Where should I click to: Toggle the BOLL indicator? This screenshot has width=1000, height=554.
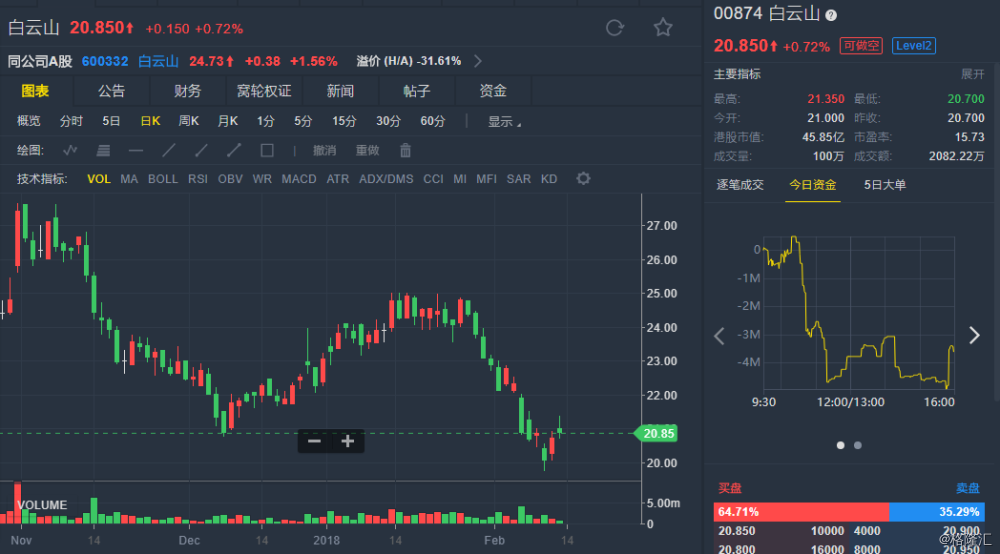pos(163,179)
